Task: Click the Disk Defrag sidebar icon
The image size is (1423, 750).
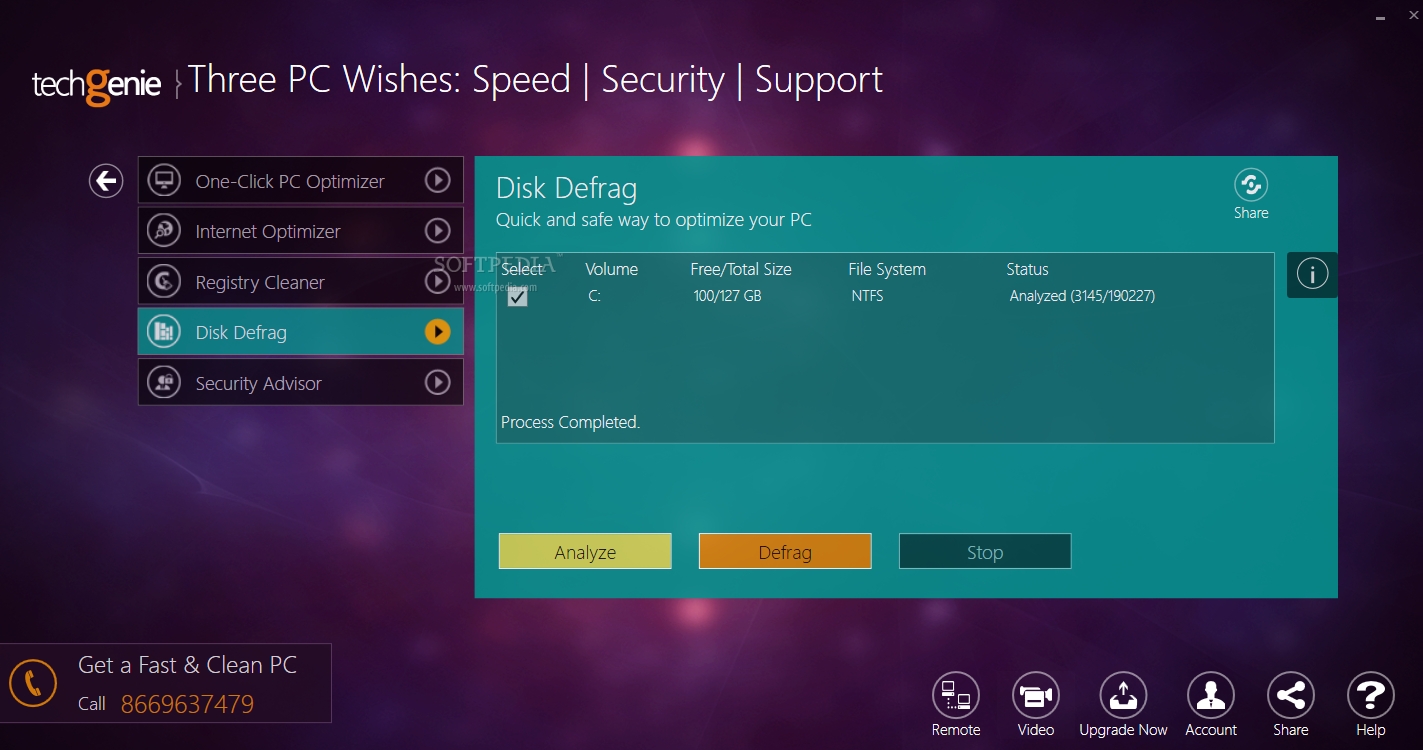Action: tap(164, 332)
